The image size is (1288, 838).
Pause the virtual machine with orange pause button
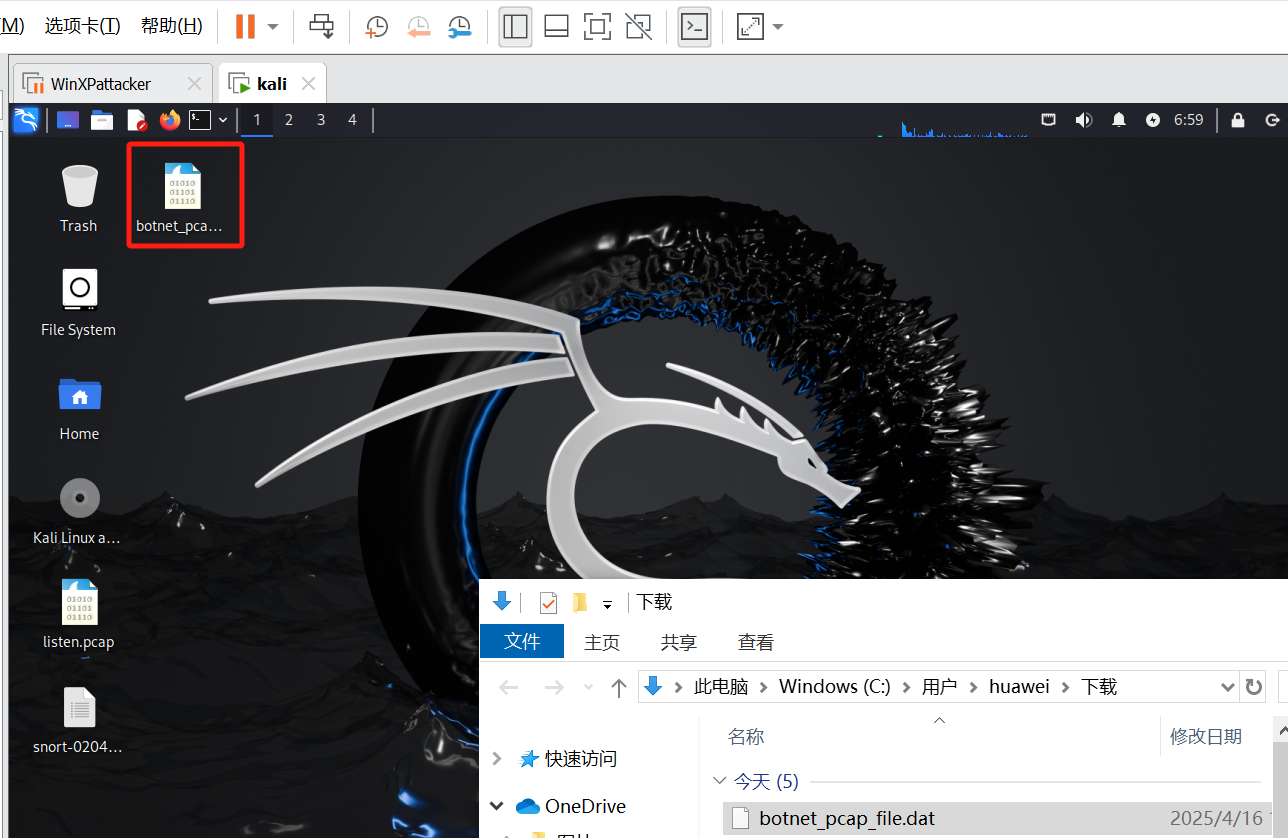245,27
